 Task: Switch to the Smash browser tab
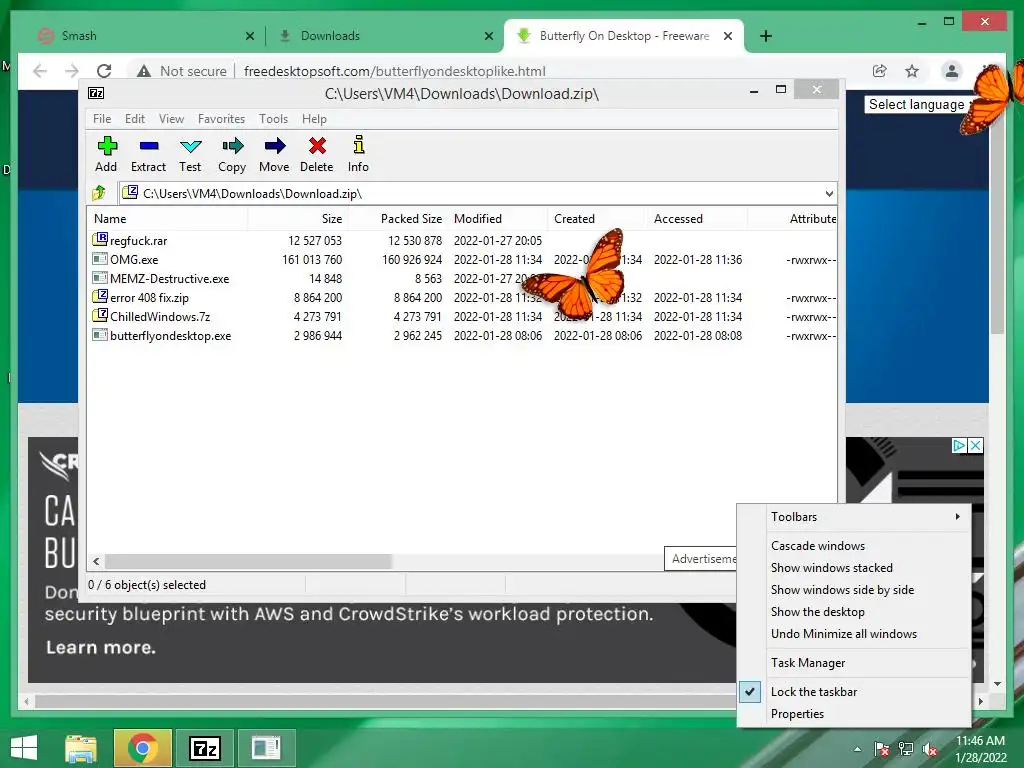tap(146, 36)
